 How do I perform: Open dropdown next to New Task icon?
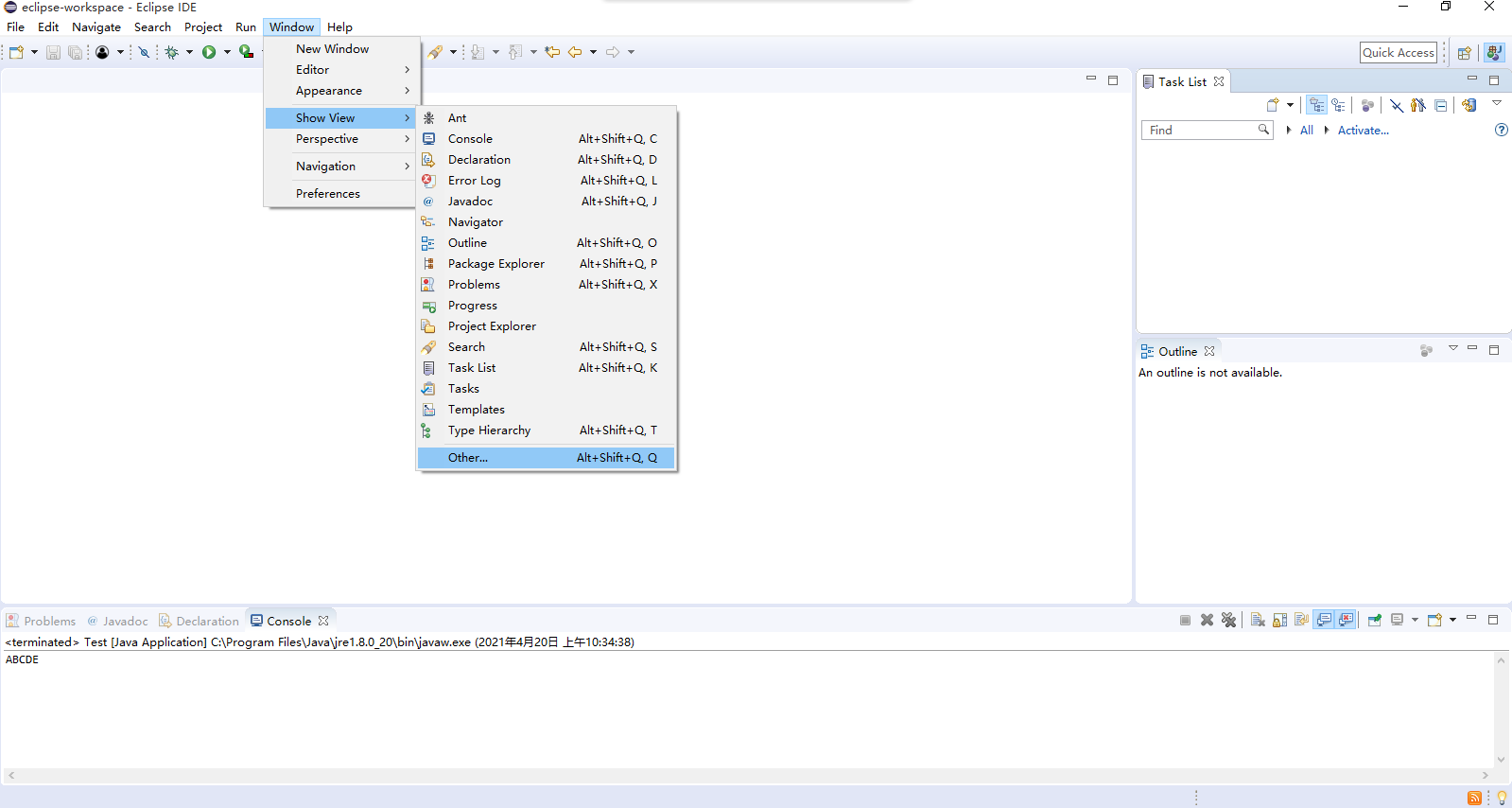pyautogui.click(x=1290, y=105)
